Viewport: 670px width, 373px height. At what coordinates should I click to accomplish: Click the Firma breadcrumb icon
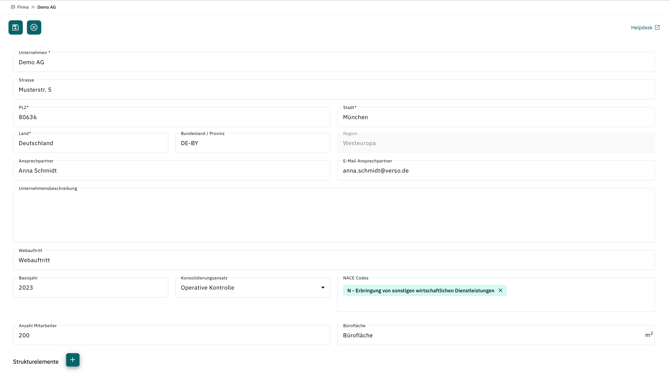(13, 7)
